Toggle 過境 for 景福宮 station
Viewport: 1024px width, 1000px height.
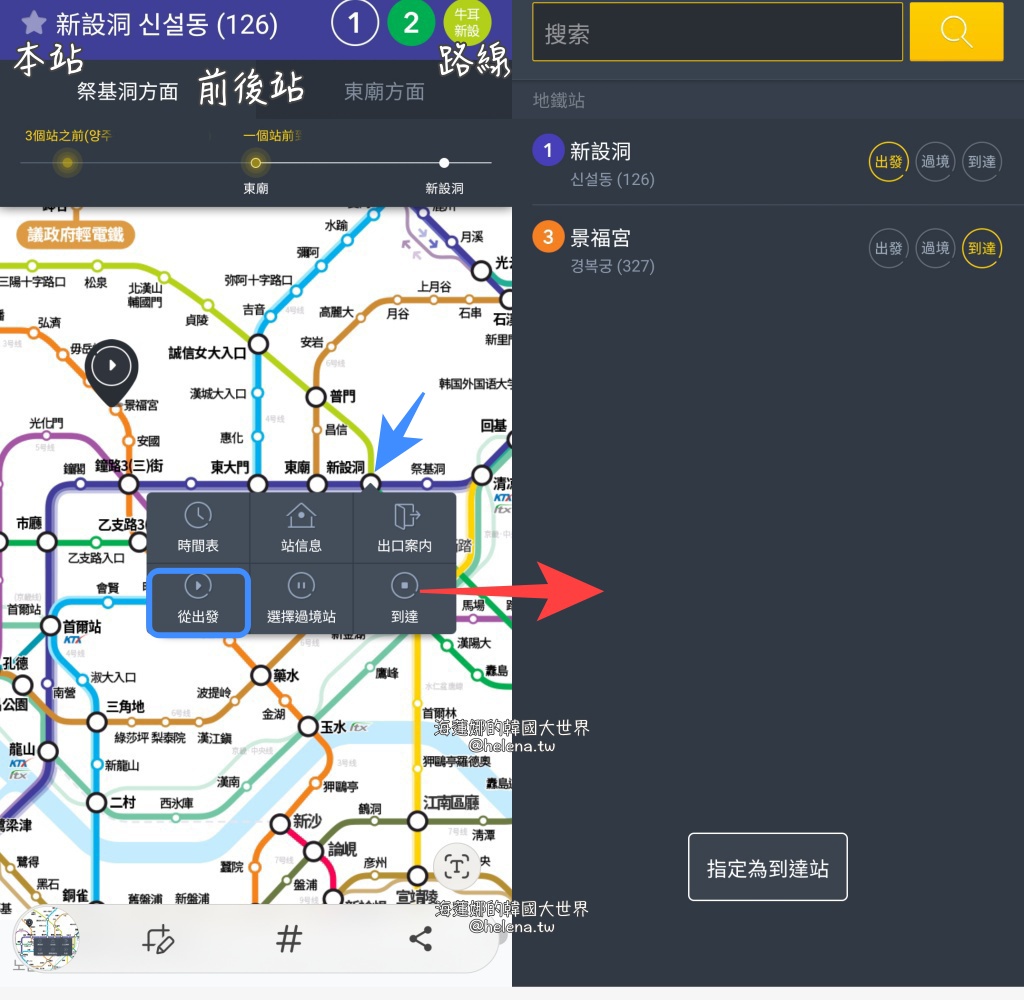click(x=935, y=248)
